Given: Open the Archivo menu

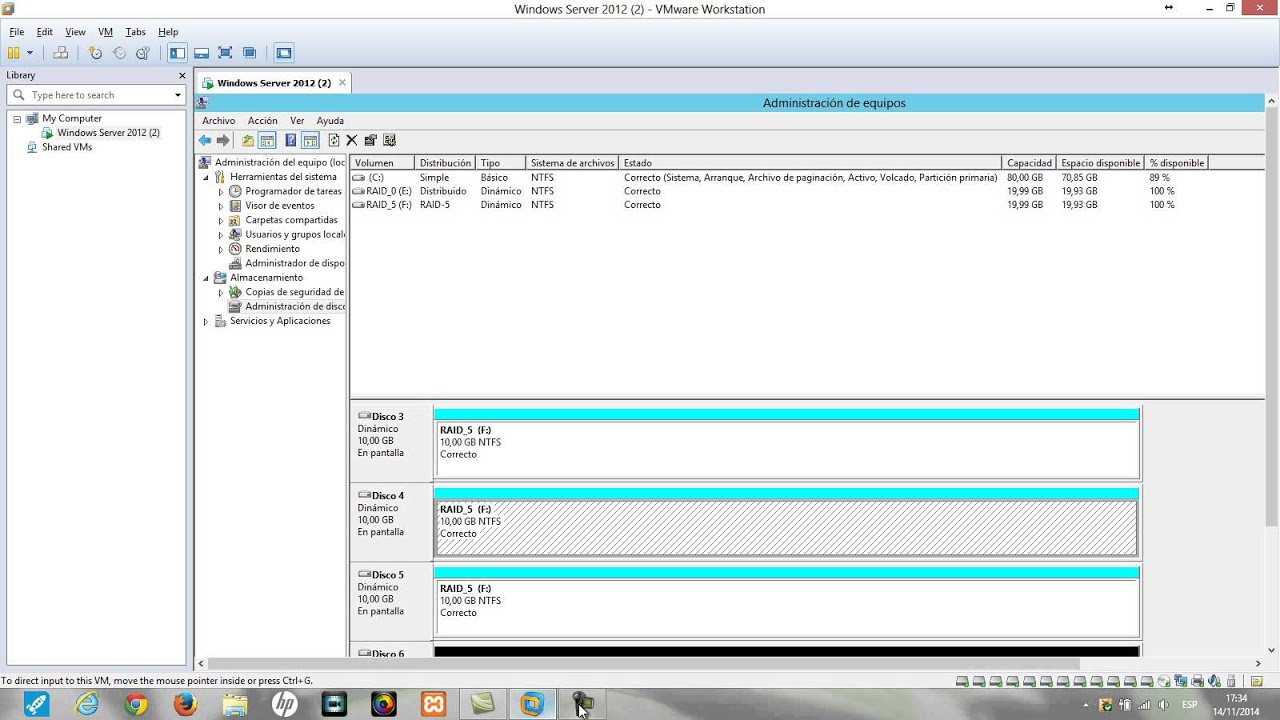Looking at the screenshot, I should point(218,120).
